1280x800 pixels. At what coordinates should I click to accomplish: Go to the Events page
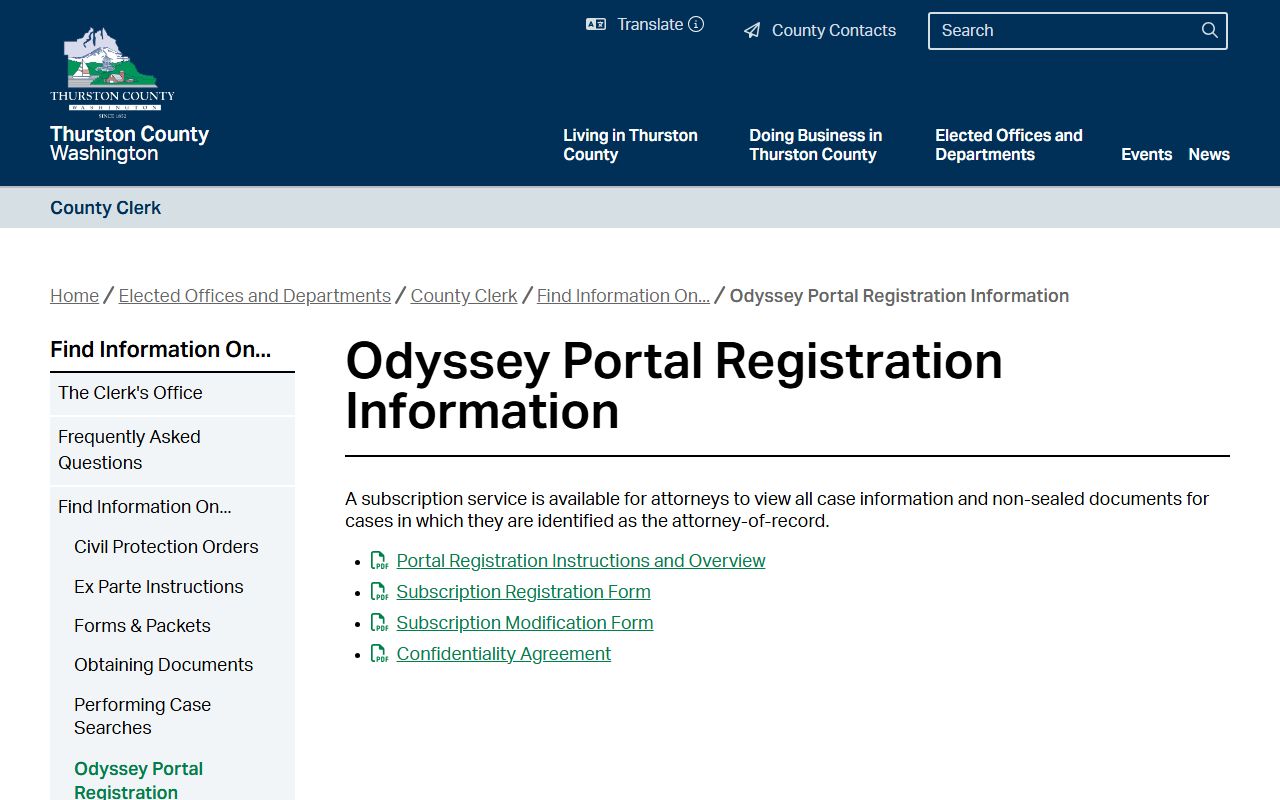[x=1146, y=154]
